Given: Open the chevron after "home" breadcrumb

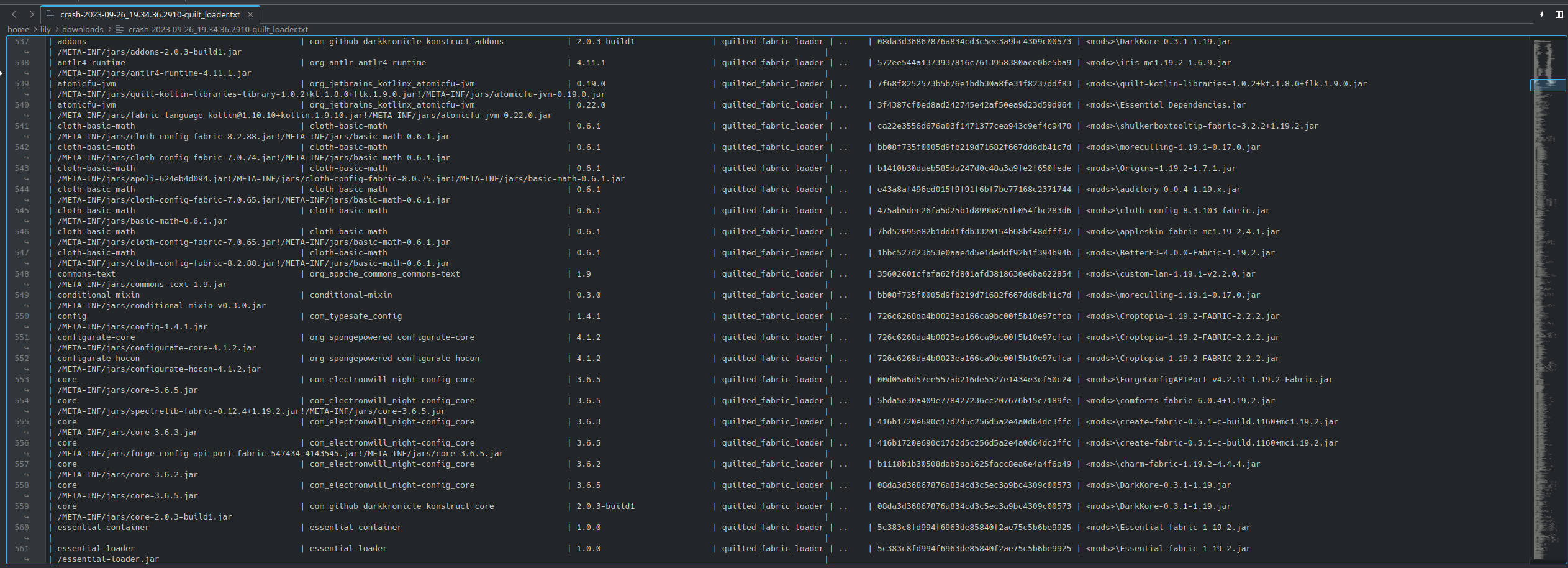Looking at the screenshot, I should coord(36,29).
